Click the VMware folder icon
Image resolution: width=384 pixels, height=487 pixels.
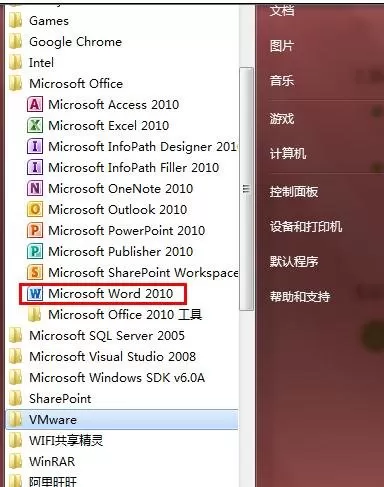(x=16, y=420)
